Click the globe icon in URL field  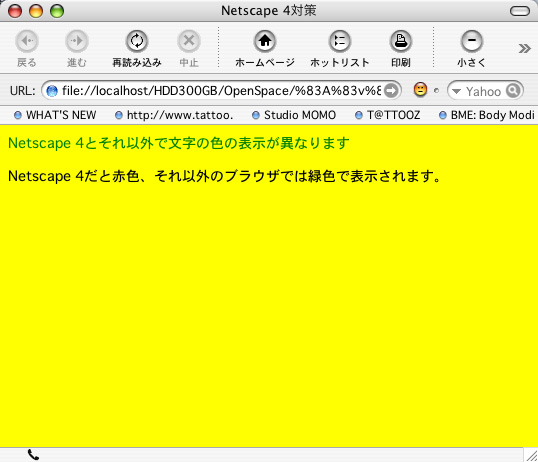click(52, 91)
